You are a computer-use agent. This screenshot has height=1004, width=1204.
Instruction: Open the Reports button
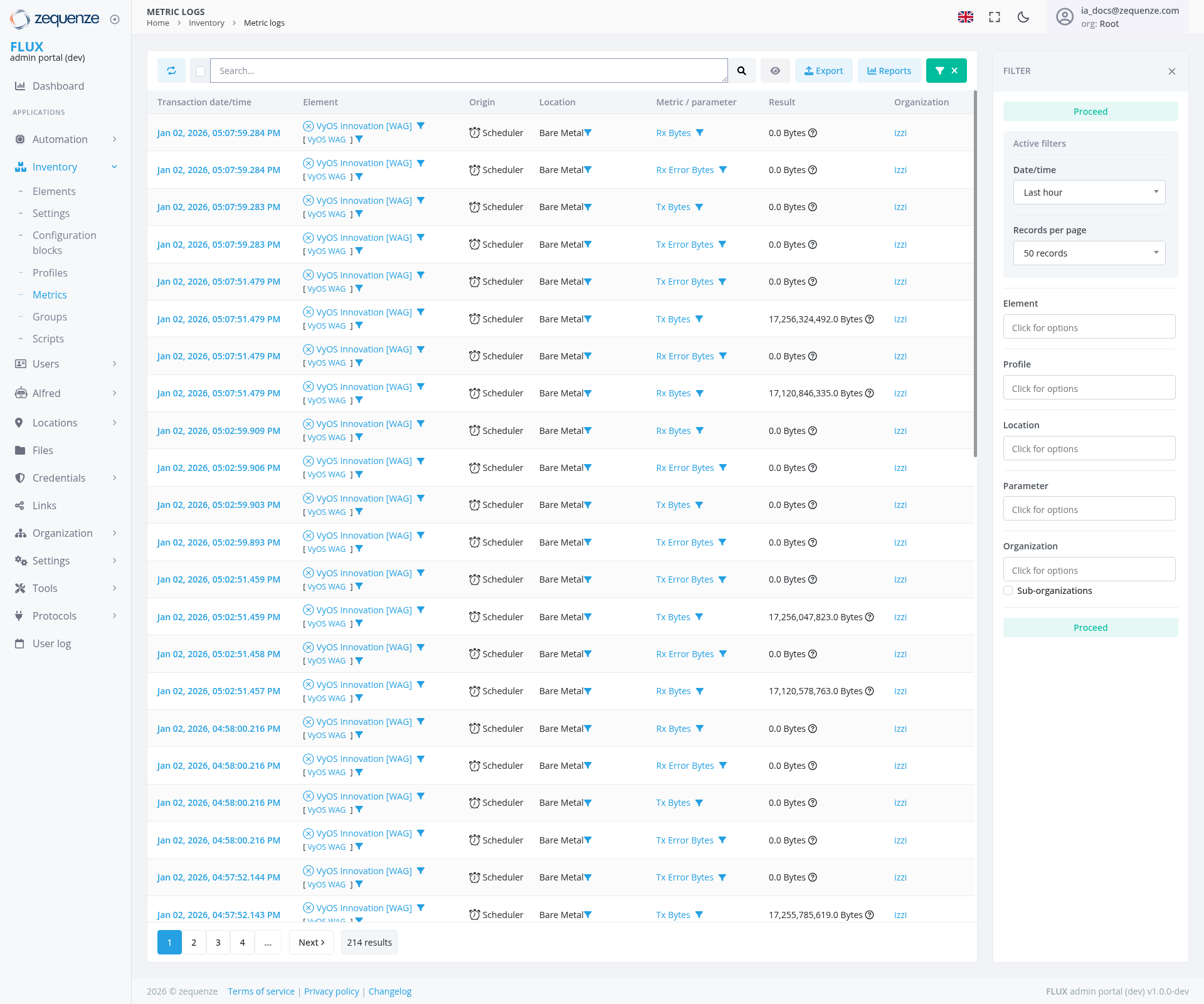889,71
